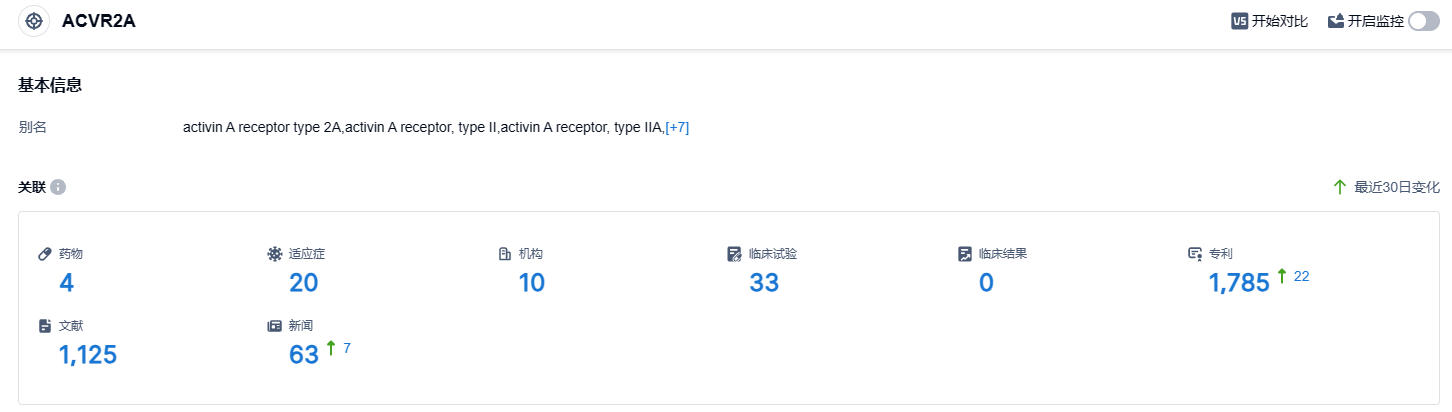The height and width of the screenshot is (412, 1452).
Task: Click the 临床试验 icon
Action: point(735,254)
